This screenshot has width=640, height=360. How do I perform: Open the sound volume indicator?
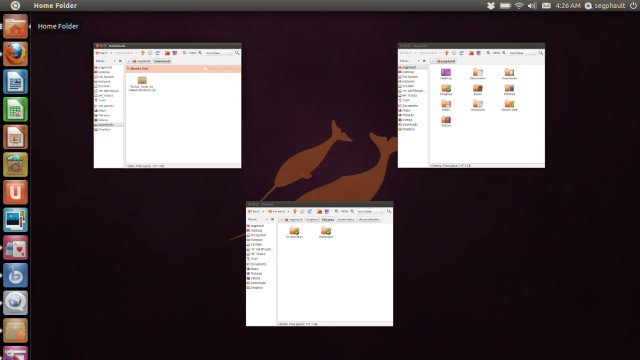coord(532,6)
